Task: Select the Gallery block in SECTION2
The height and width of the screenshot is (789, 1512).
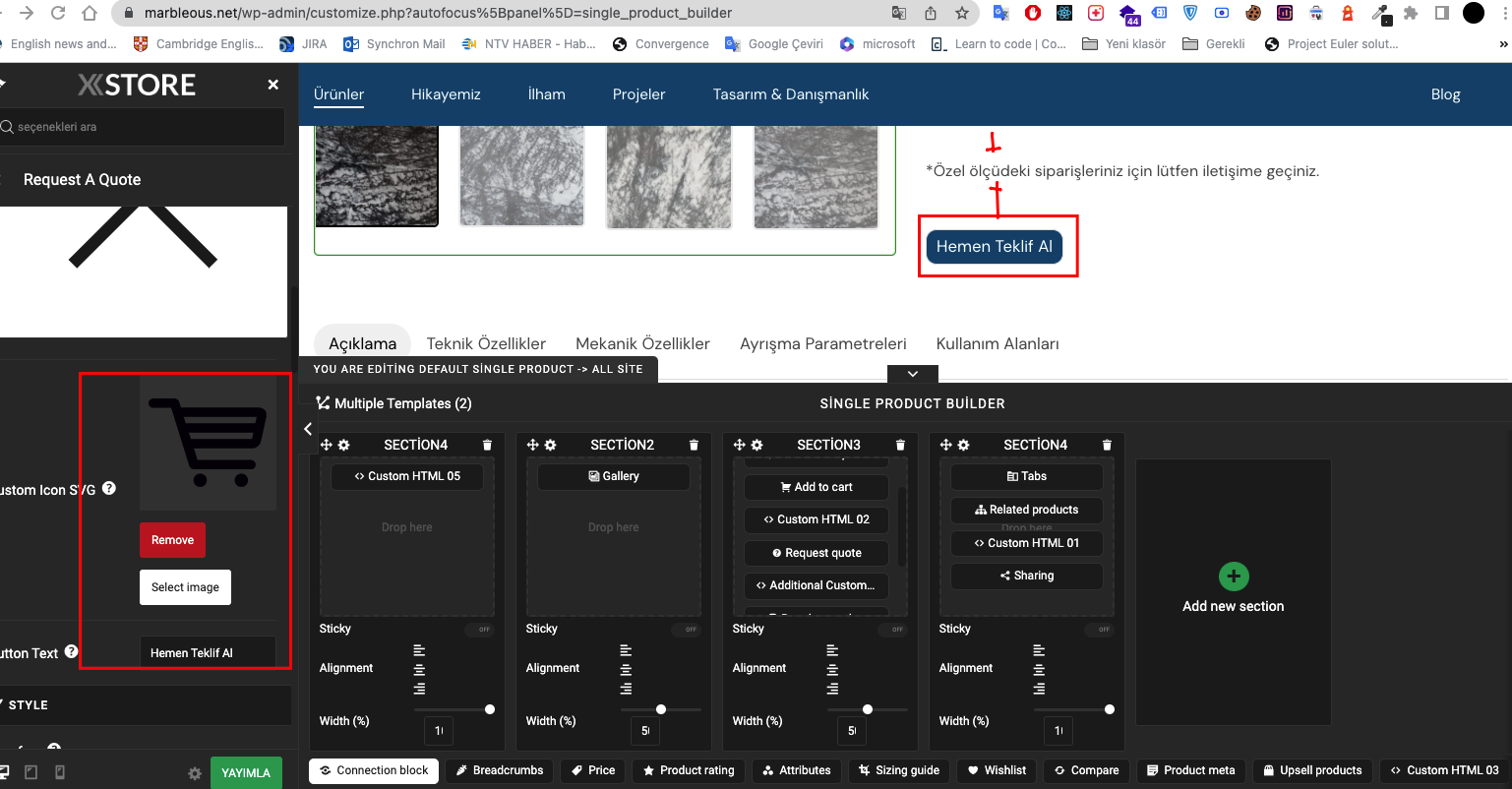Action: click(613, 476)
